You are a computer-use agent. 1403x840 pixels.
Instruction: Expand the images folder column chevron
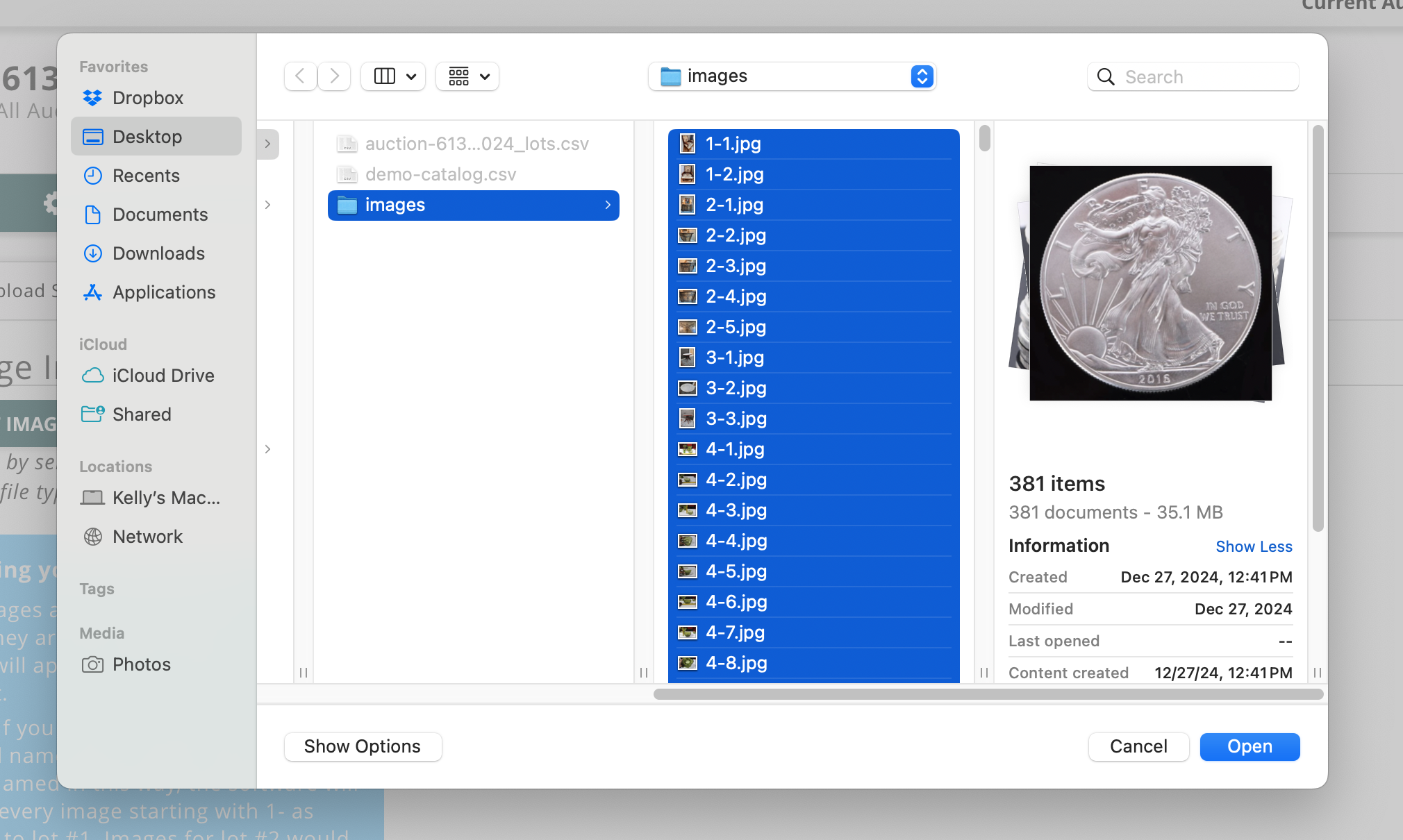tap(608, 205)
